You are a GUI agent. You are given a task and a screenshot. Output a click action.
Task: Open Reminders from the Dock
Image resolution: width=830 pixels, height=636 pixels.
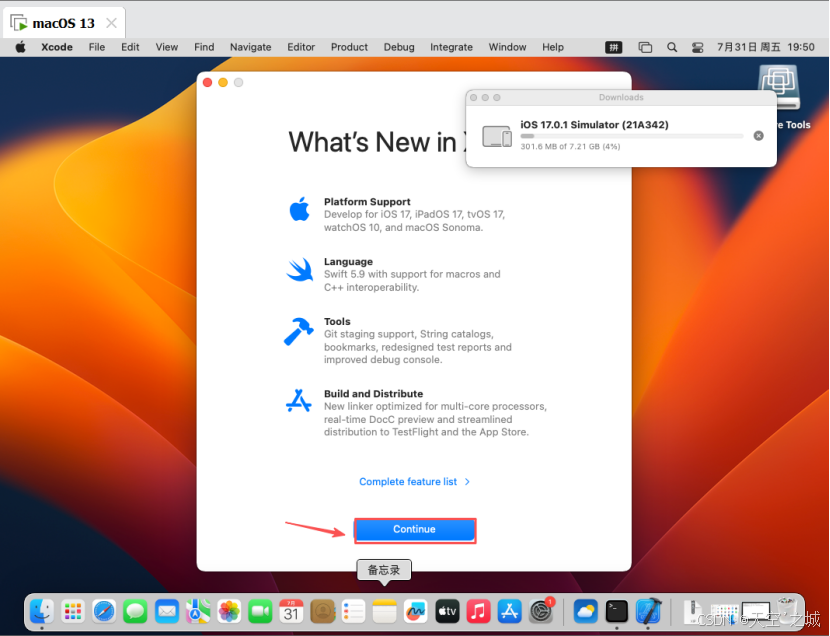pos(354,612)
